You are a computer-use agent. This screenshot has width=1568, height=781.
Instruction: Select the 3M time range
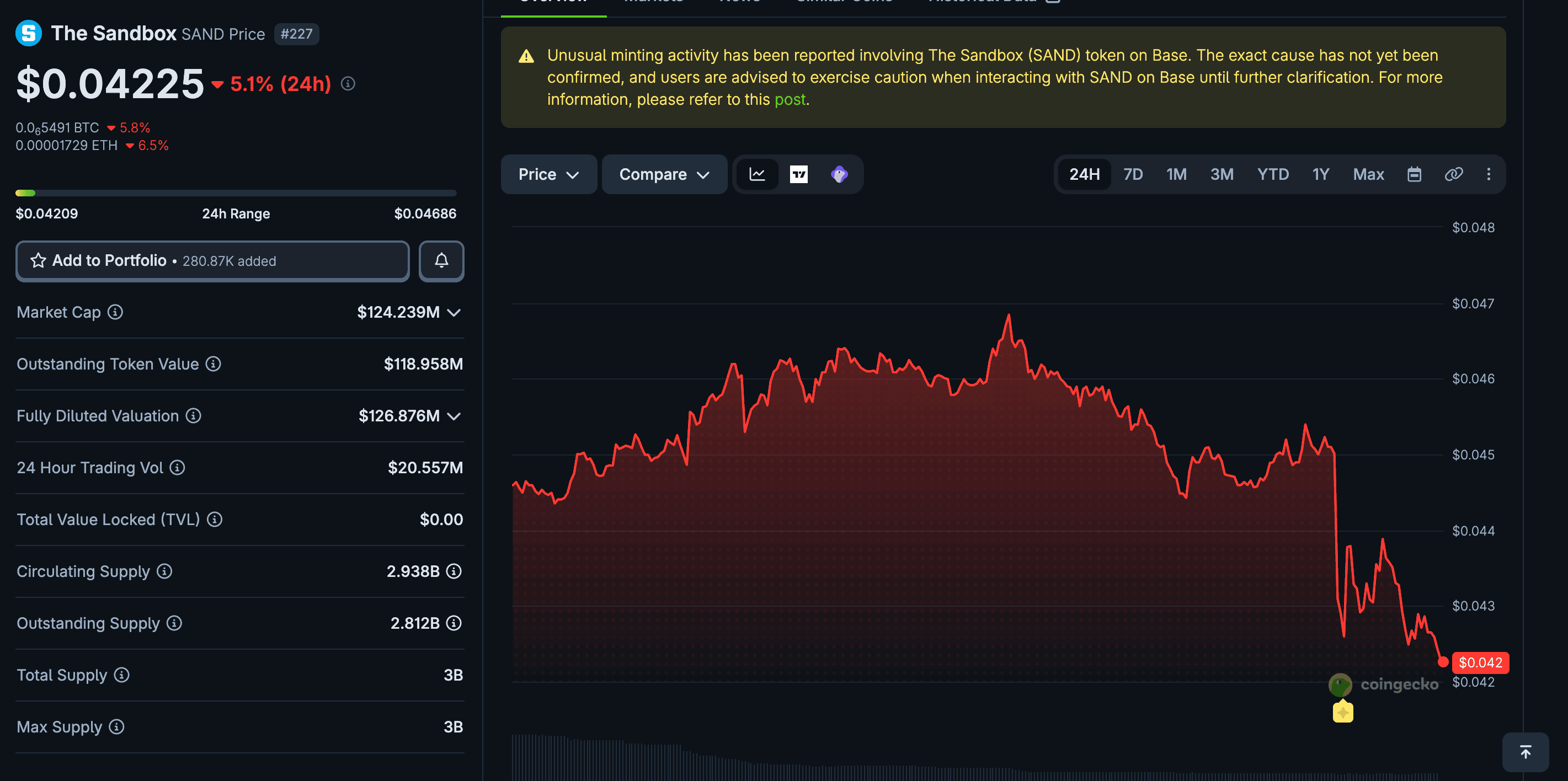1222,174
